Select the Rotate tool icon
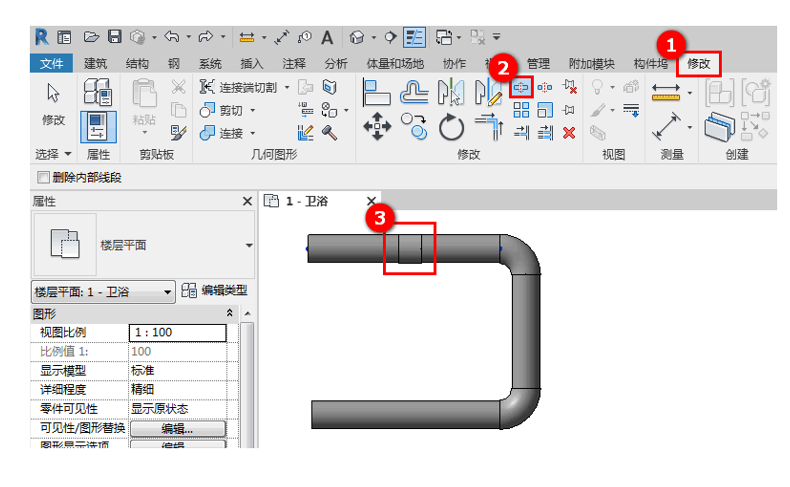 pos(453,127)
